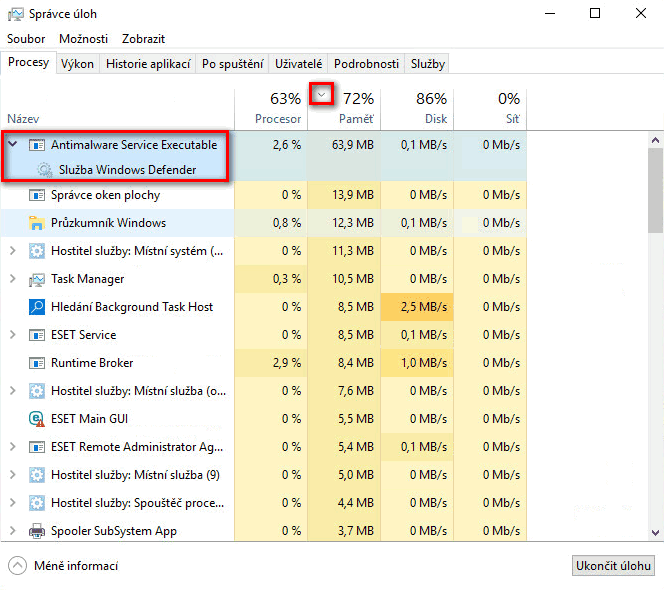Switch to the Po spuštění tab
This screenshot has width=664, height=590.
coord(232,64)
